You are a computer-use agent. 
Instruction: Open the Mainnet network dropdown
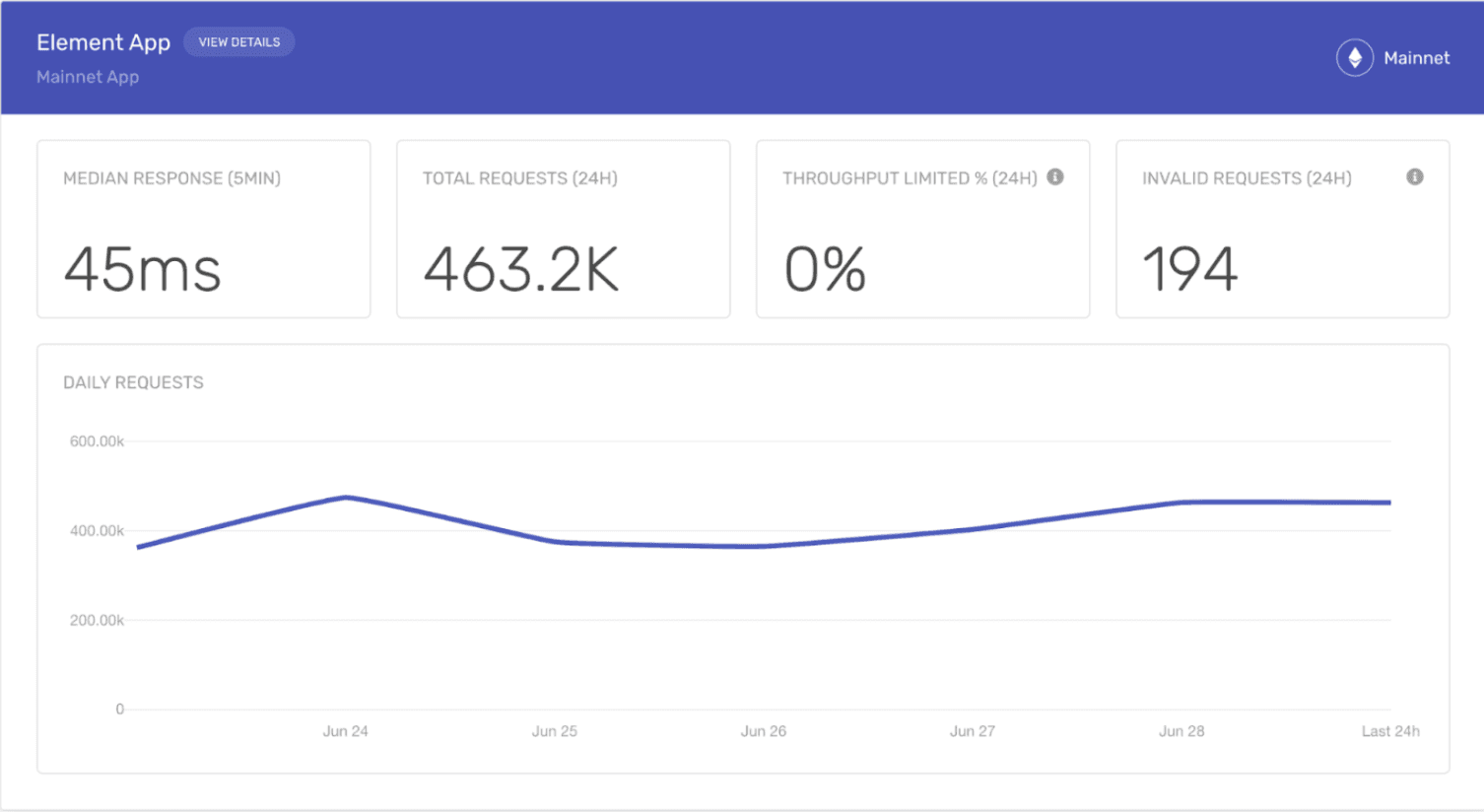click(1393, 57)
